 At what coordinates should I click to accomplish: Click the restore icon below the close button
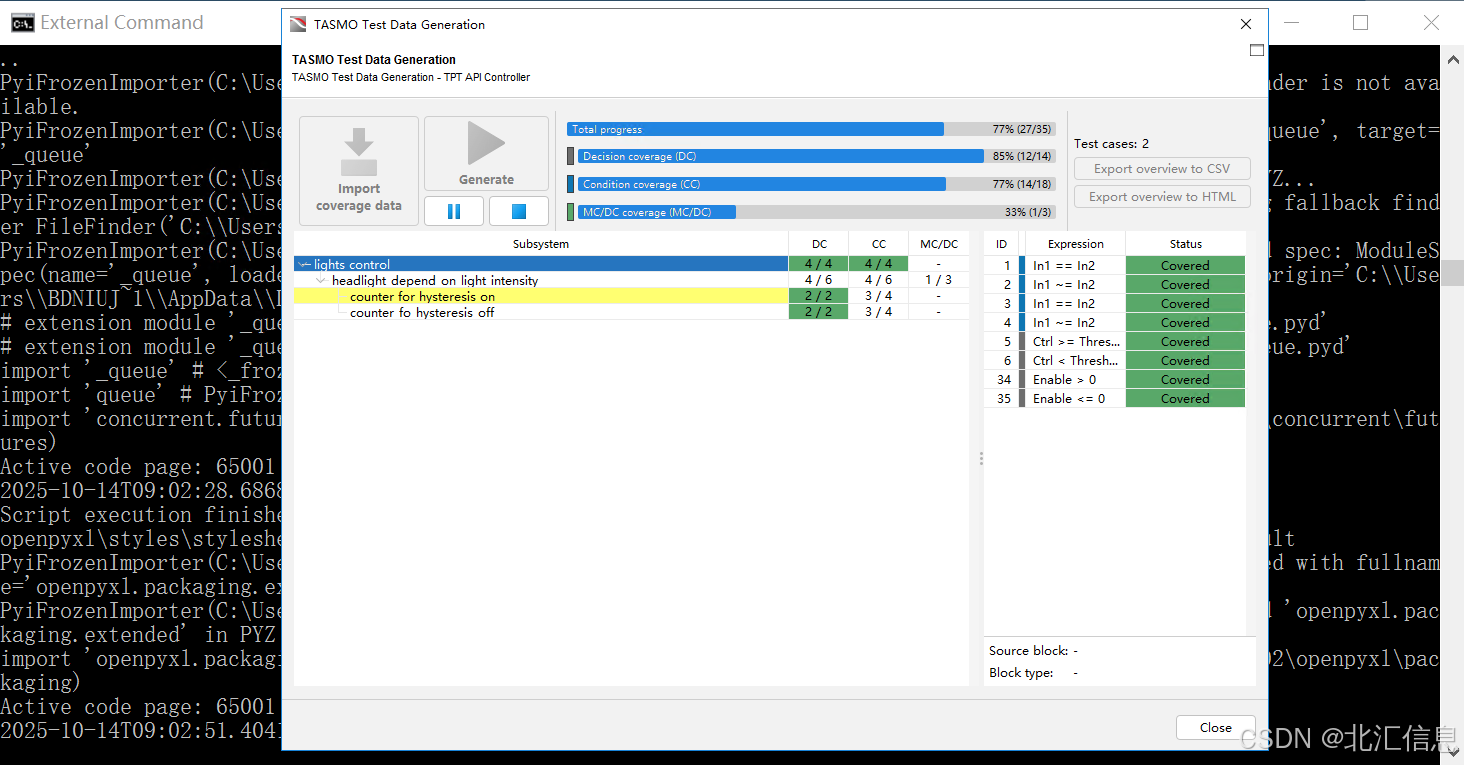1257,50
